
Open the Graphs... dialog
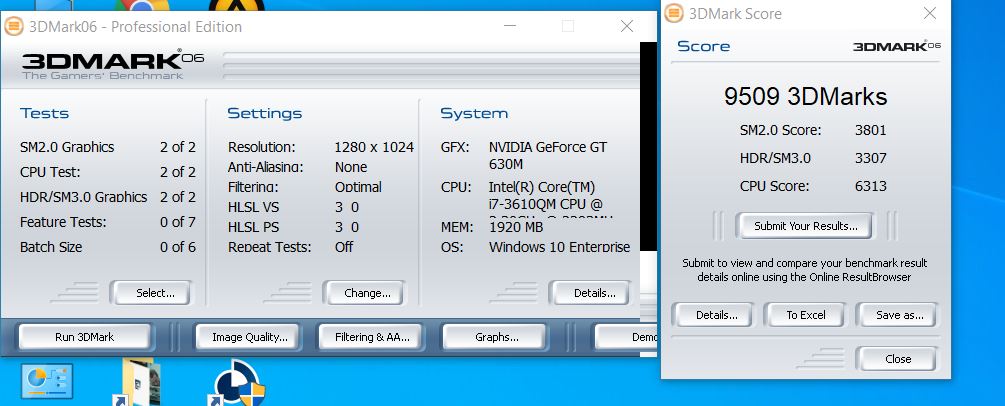(495, 337)
